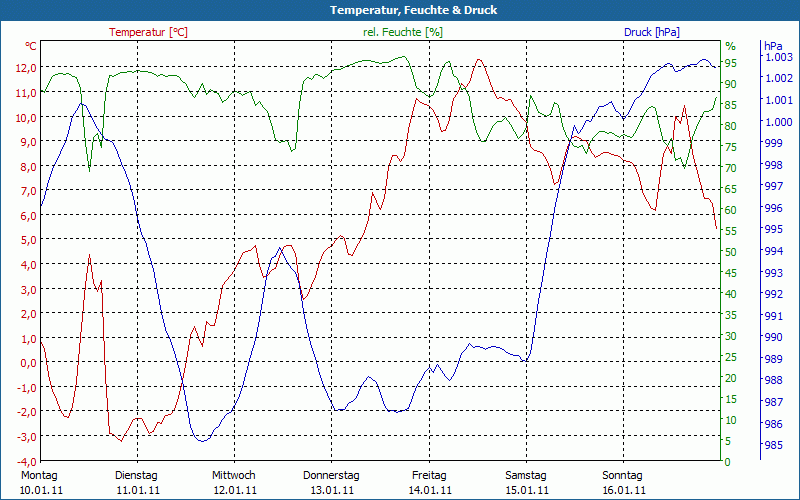The width and height of the screenshot is (800, 500).
Task: Select temperature axis tick "-4,0"
Action: [x=26, y=462]
